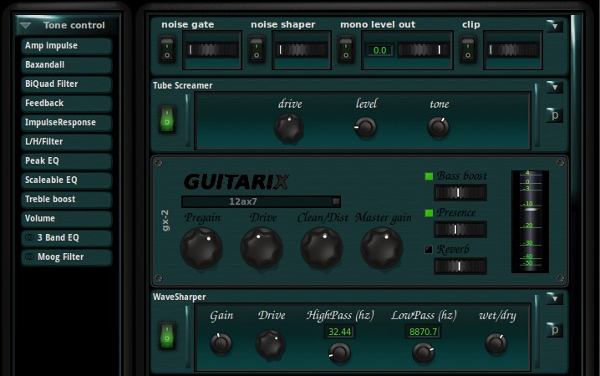Screen dimensions: 600x376
Task: Click the Guitarix Pregain knob
Action: (201, 248)
